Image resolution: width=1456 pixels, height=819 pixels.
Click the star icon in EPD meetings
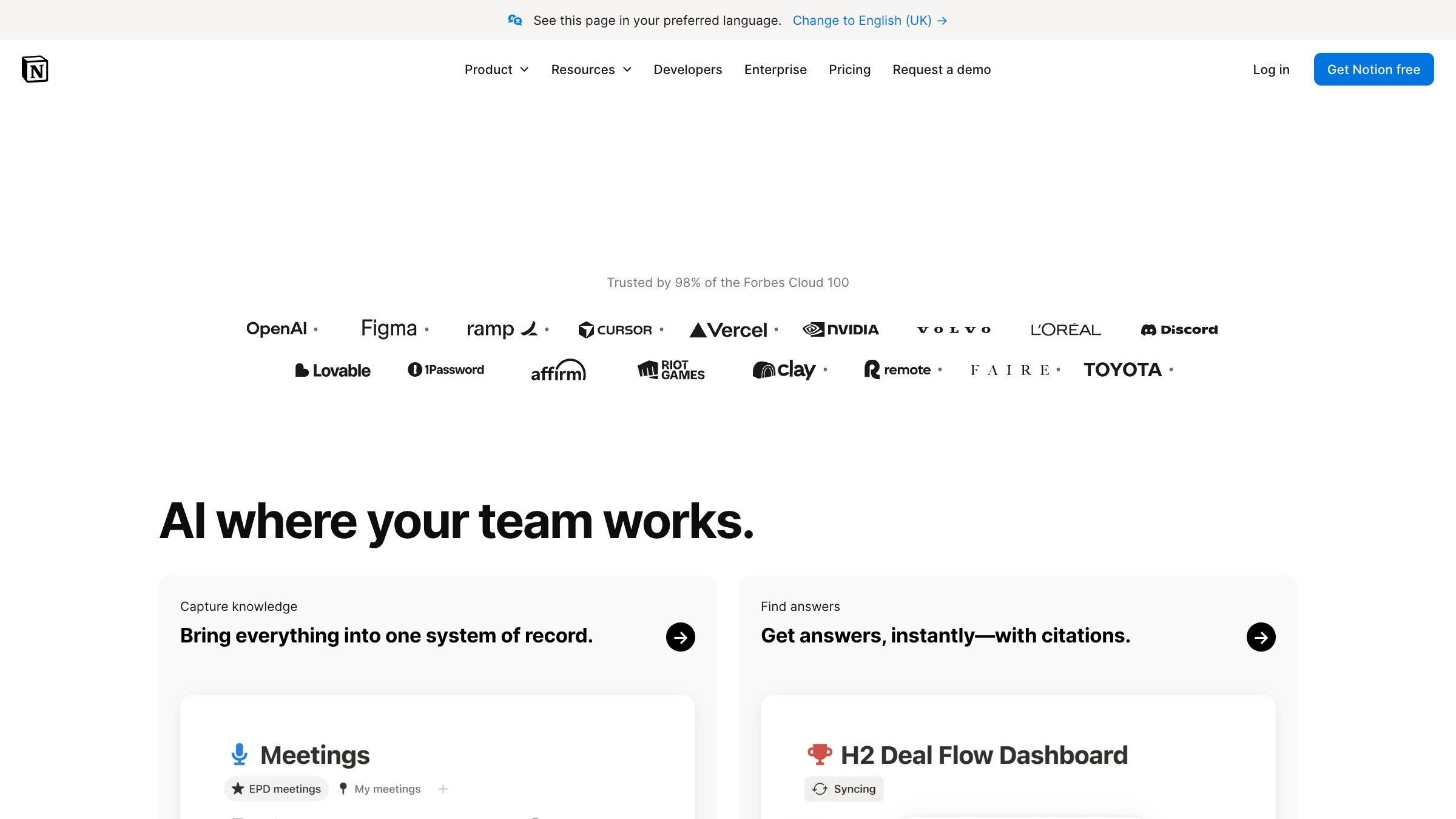[238, 789]
